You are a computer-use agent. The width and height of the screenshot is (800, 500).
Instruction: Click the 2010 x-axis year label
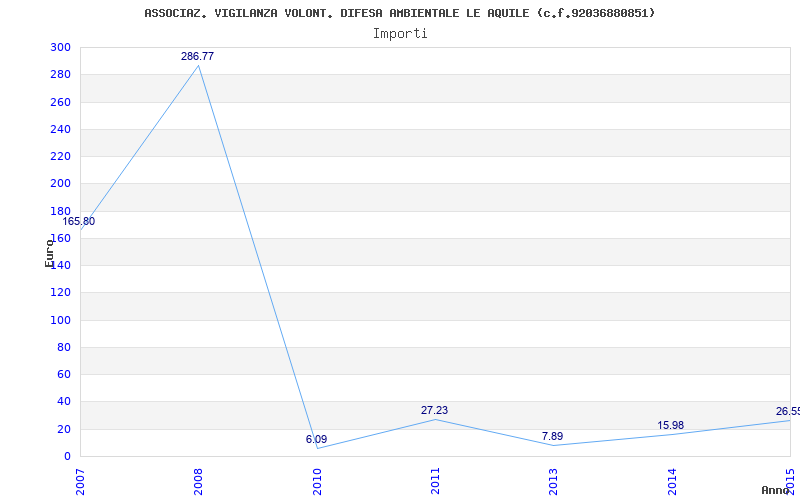(x=317, y=482)
